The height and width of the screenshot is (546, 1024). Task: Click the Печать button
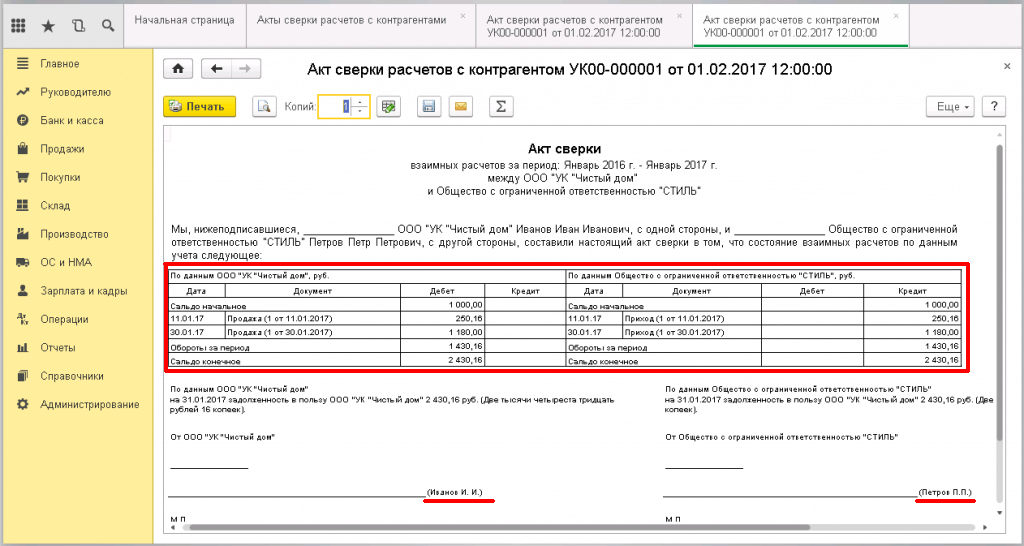point(199,106)
